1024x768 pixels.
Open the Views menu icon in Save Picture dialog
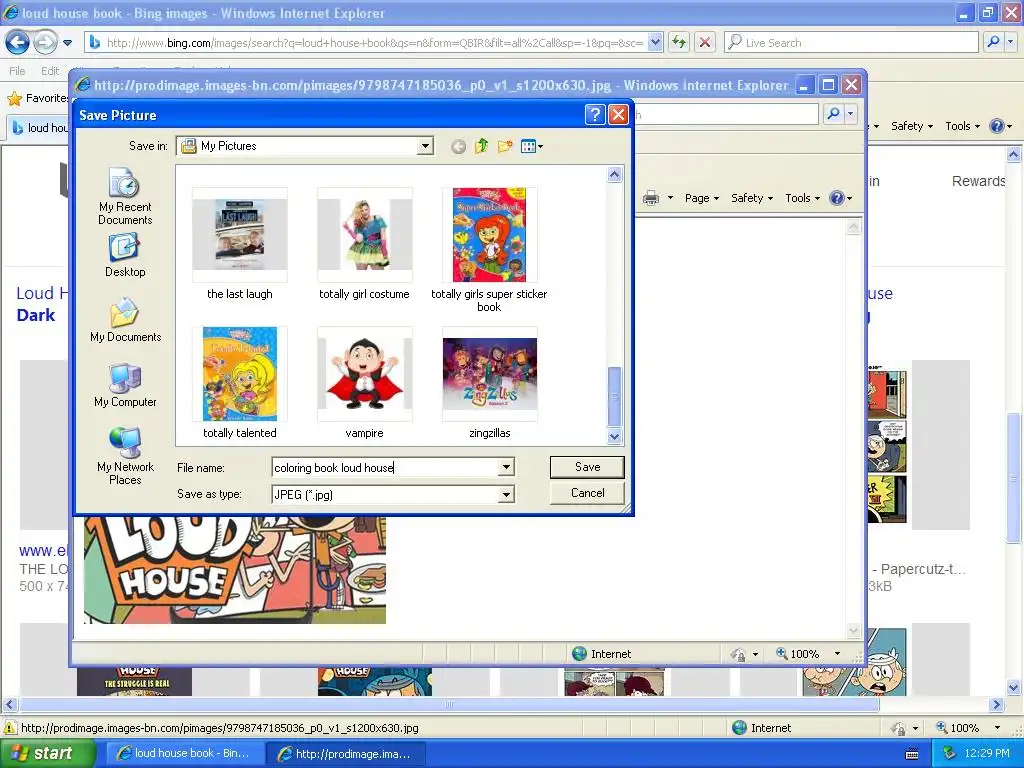click(x=532, y=146)
